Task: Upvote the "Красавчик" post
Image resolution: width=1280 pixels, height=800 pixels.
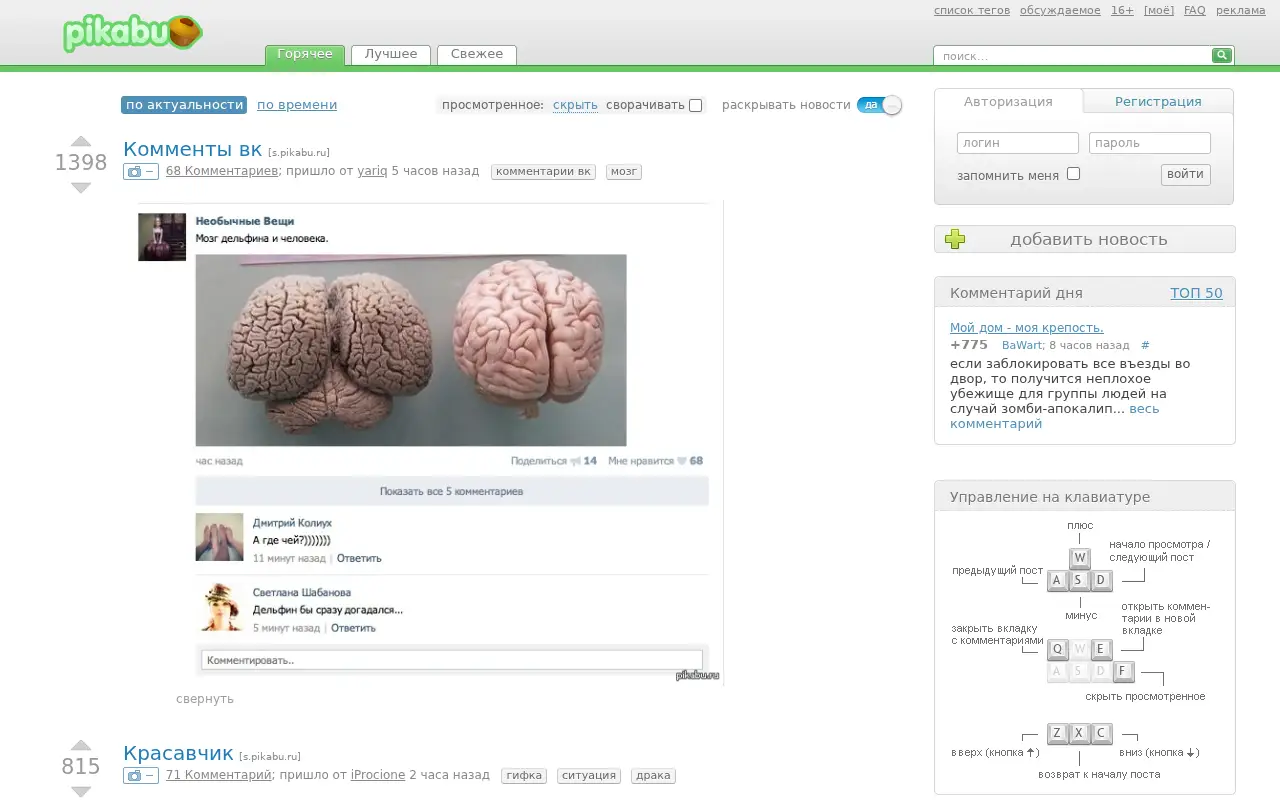Action: [x=81, y=745]
